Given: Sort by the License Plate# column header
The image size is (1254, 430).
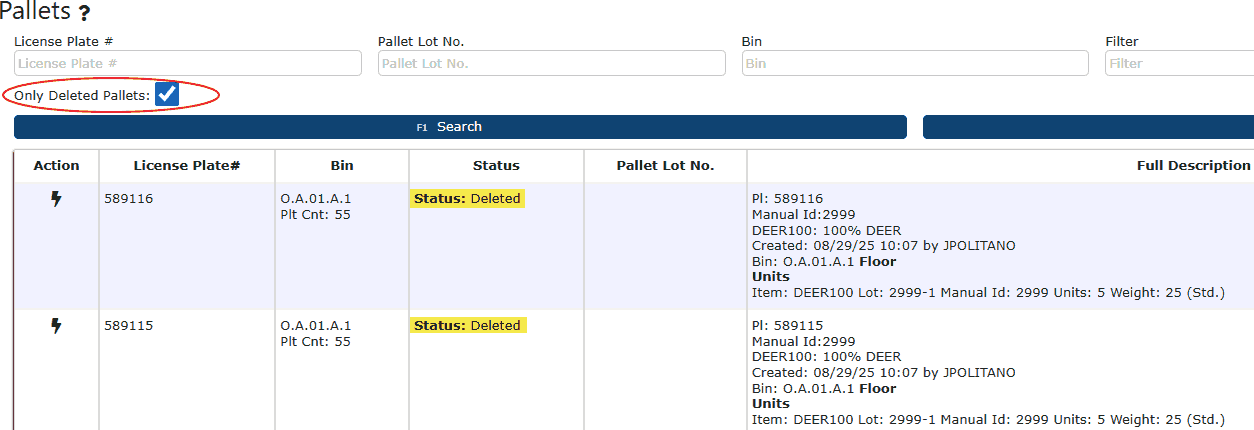Looking at the screenshot, I should pos(187,166).
